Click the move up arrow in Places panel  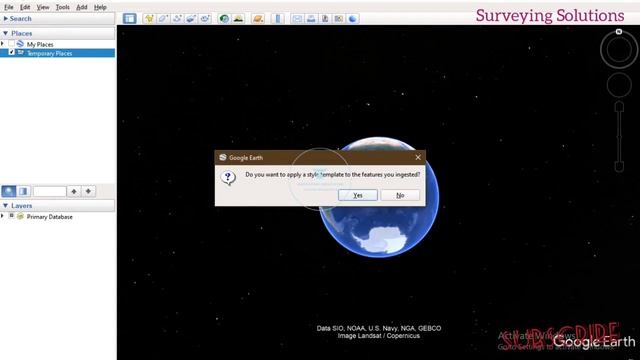(74, 191)
